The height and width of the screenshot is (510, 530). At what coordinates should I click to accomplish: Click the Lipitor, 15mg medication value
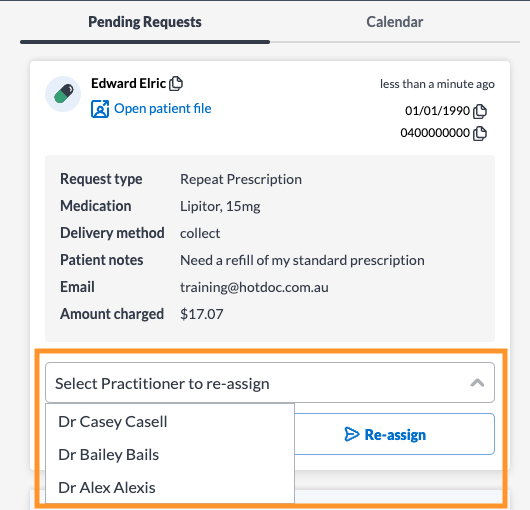pos(220,206)
